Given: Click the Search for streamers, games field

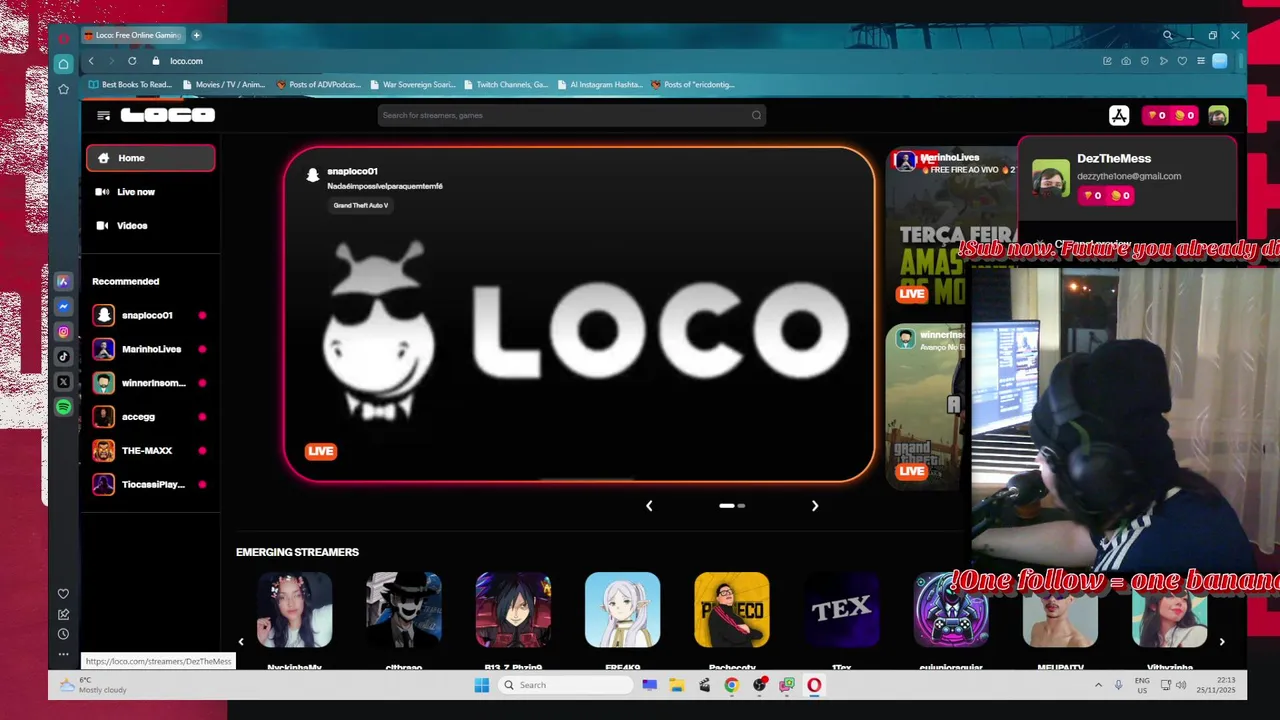Looking at the screenshot, I should [x=572, y=115].
